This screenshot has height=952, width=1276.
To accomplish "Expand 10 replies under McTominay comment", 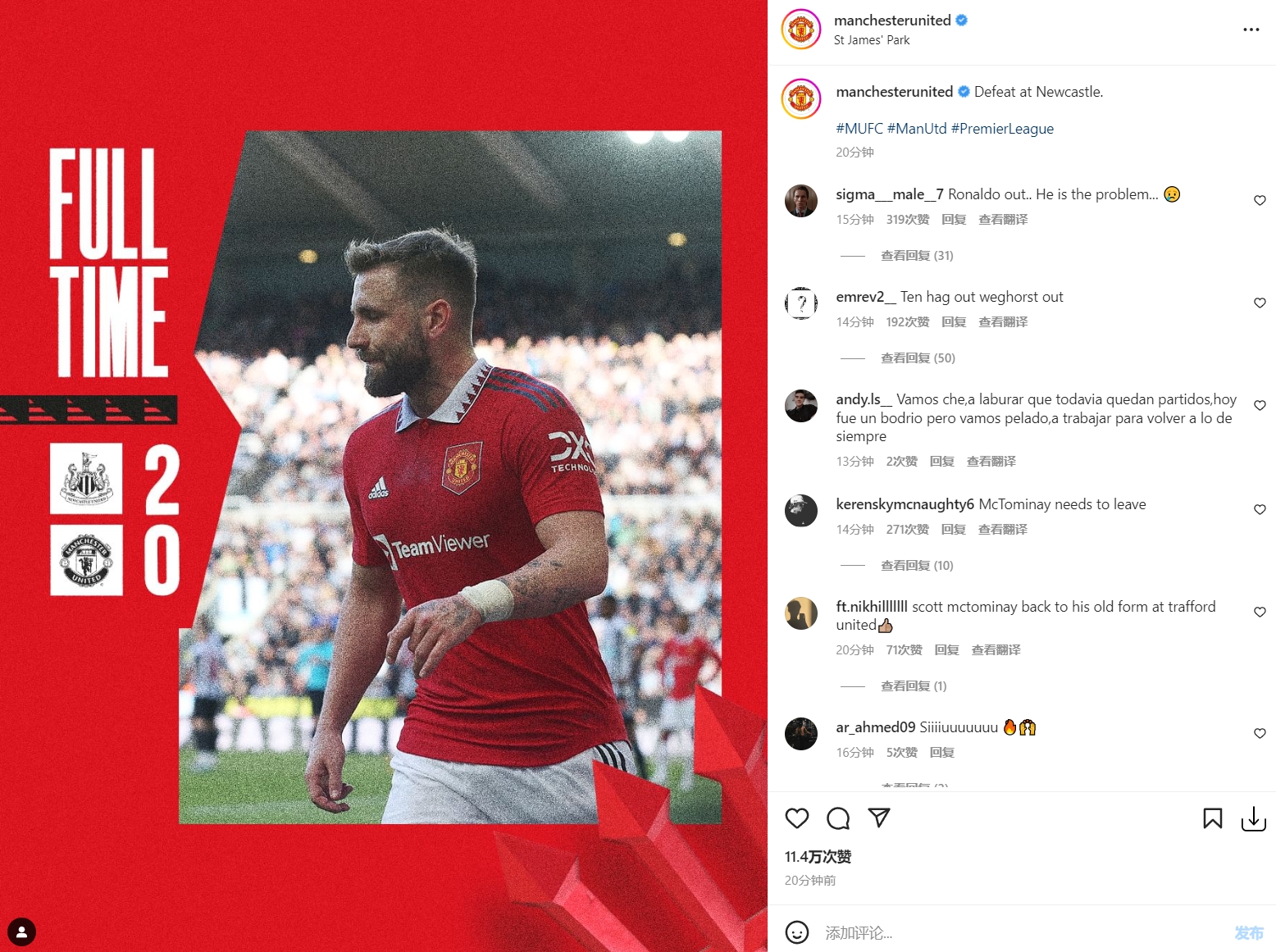I will click(x=917, y=566).
